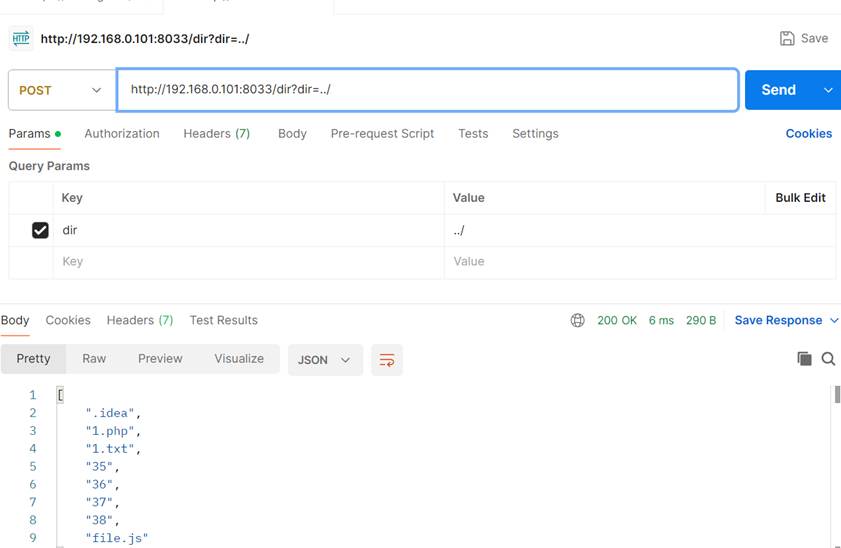This screenshot has width=841, height=548.
Task: Click the network globe icon
Action: (x=577, y=320)
